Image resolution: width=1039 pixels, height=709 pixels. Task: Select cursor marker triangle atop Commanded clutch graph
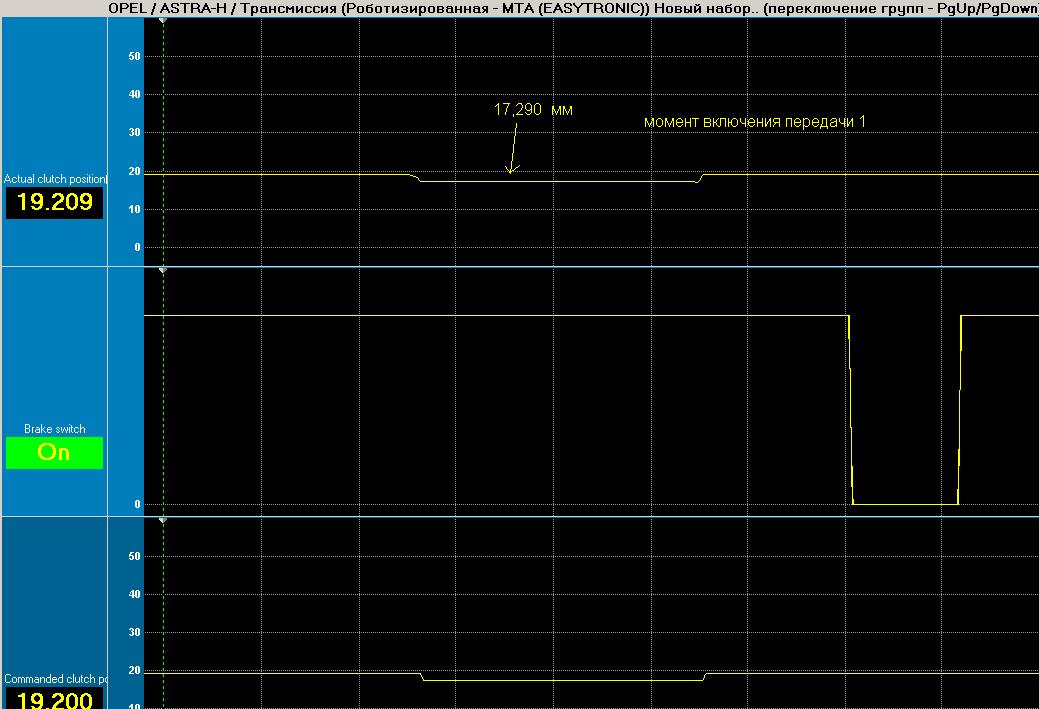point(163,520)
